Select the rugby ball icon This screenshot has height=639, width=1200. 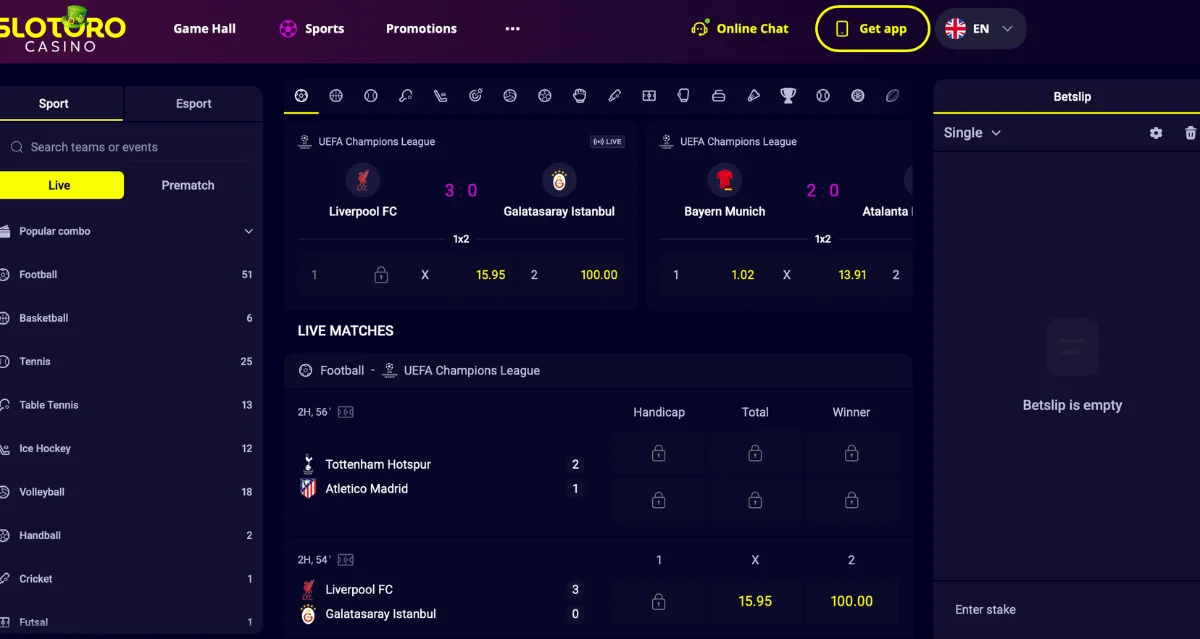[893, 96]
